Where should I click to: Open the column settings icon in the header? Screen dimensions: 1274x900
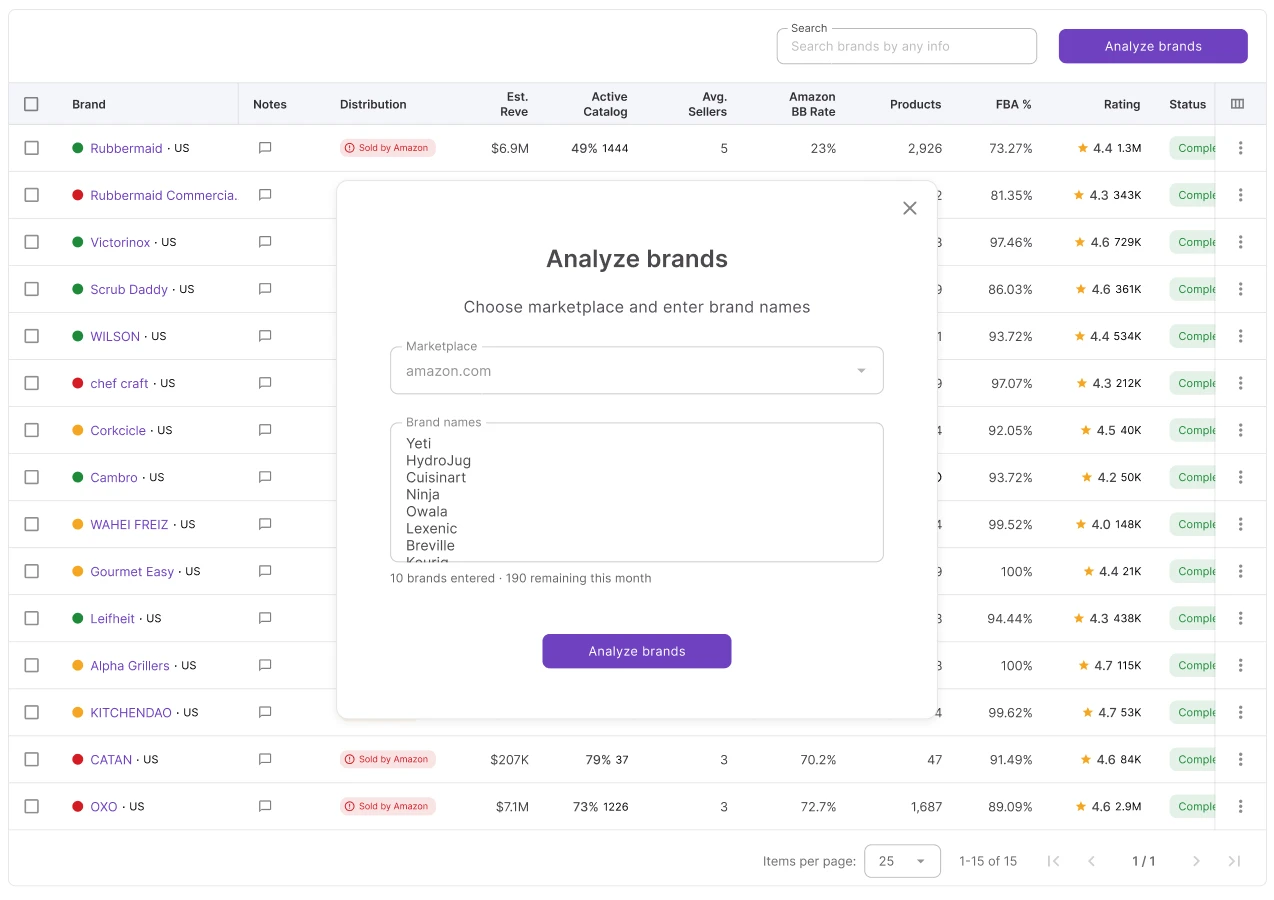pos(1237,104)
